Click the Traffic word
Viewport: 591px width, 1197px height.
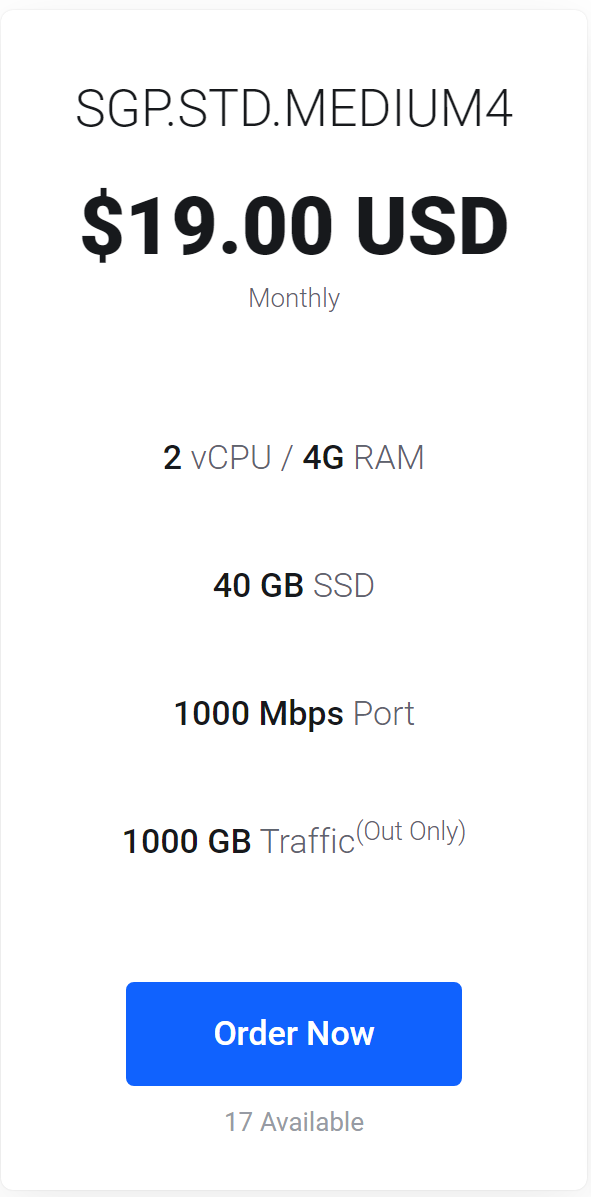point(308,841)
